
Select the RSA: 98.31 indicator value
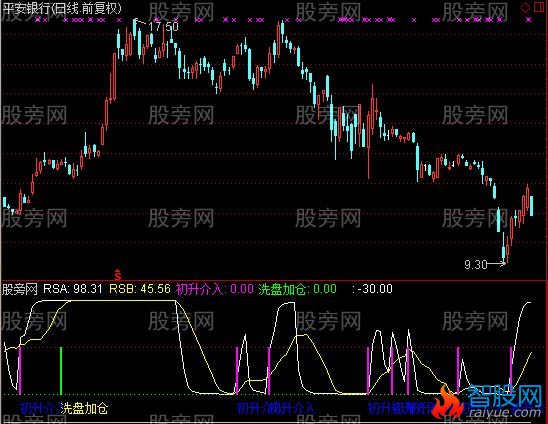click(x=73, y=289)
